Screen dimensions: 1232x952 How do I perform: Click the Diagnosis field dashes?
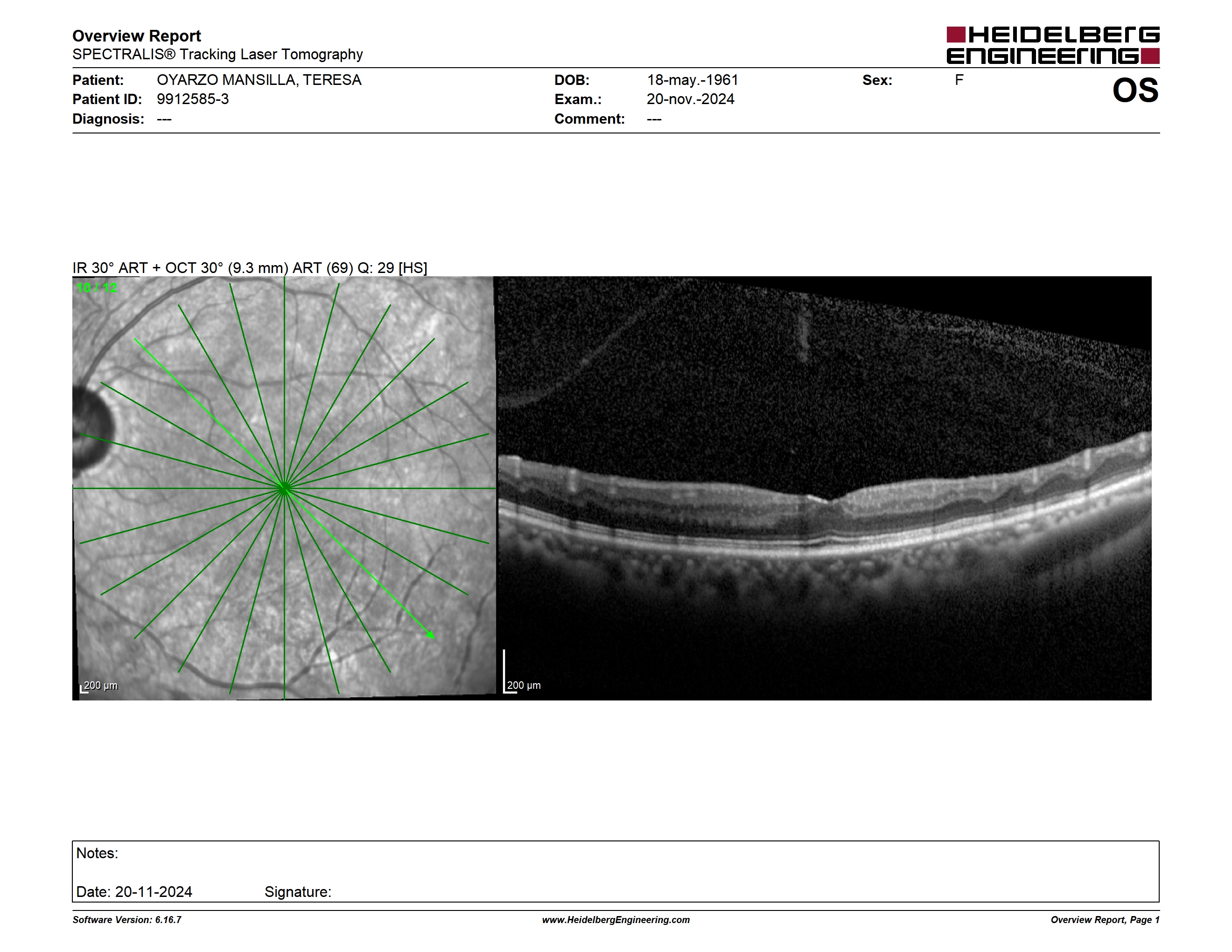[x=164, y=119]
